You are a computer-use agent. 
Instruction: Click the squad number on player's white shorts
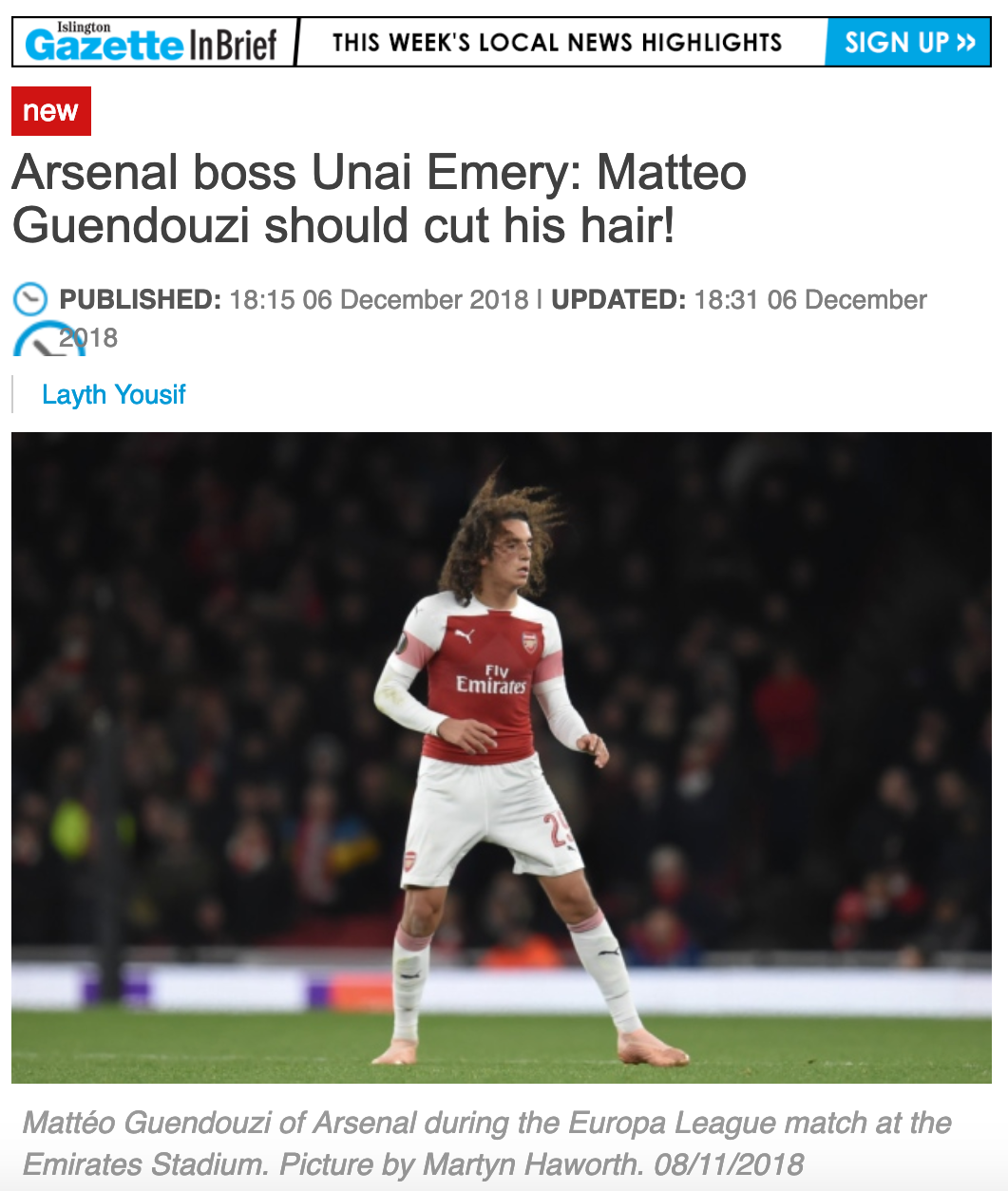pyautogui.click(x=560, y=828)
